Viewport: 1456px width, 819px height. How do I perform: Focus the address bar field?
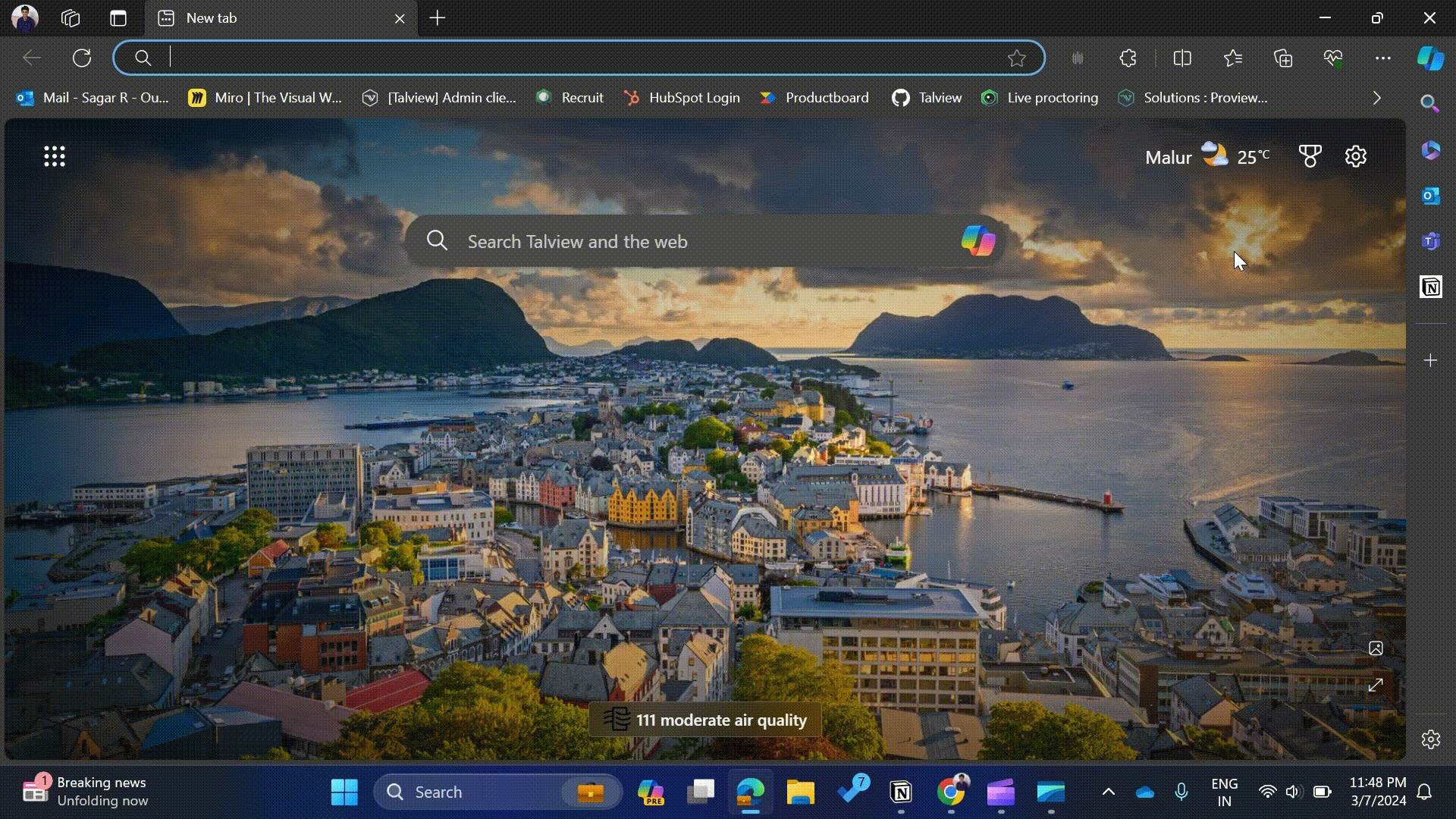[579, 58]
